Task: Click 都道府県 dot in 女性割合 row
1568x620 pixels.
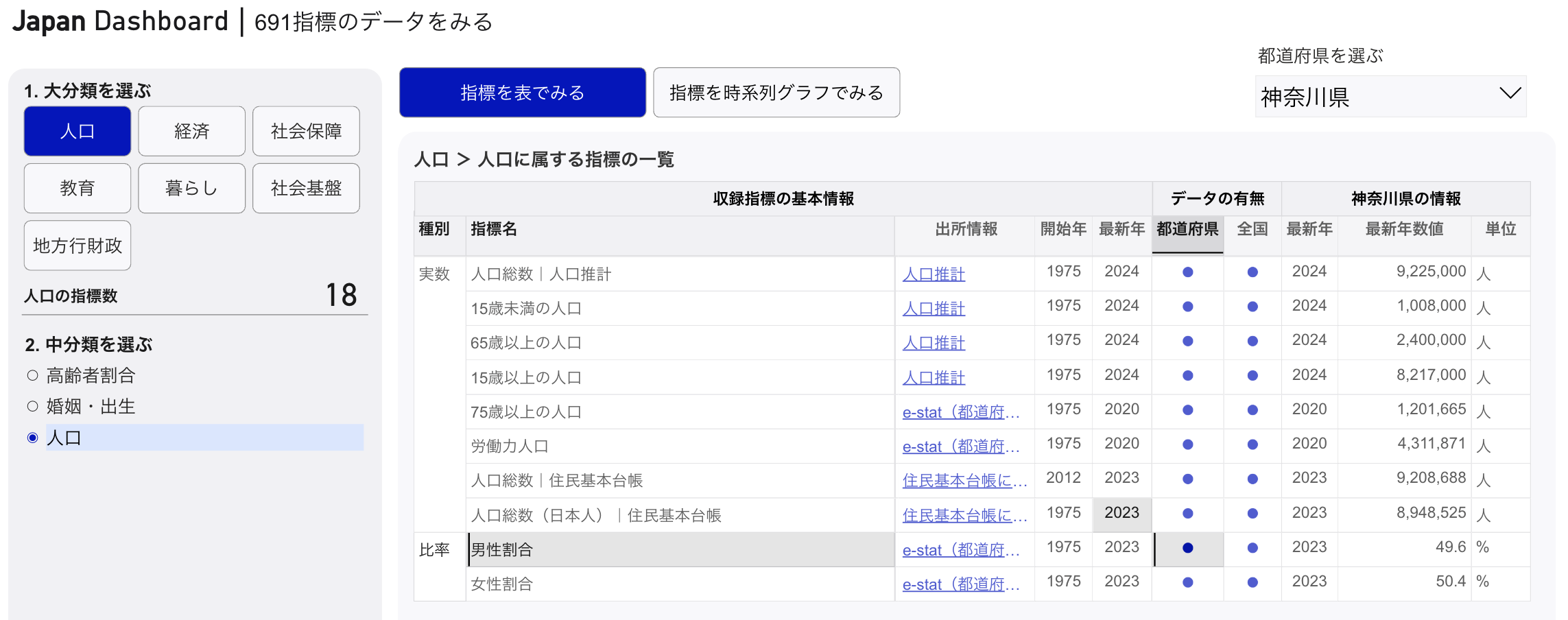Action: pyautogui.click(x=1188, y=582)
